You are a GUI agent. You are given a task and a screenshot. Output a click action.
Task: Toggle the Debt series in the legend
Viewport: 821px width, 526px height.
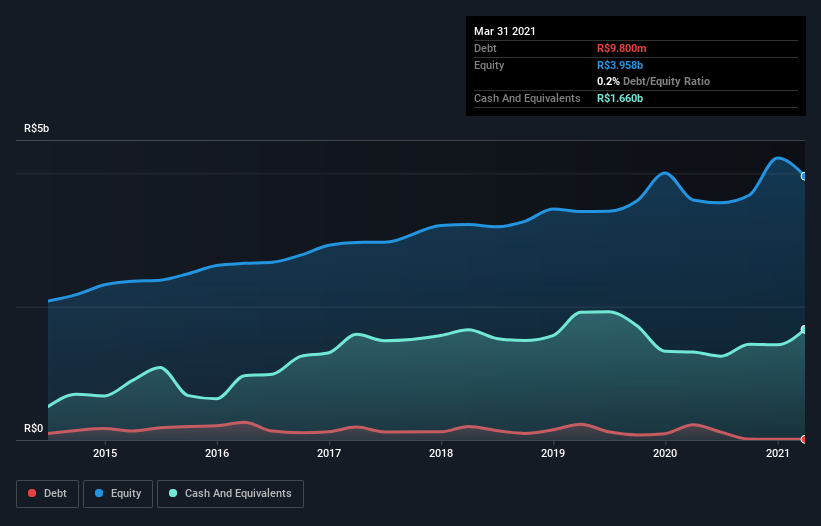click(x=45, y=493)
